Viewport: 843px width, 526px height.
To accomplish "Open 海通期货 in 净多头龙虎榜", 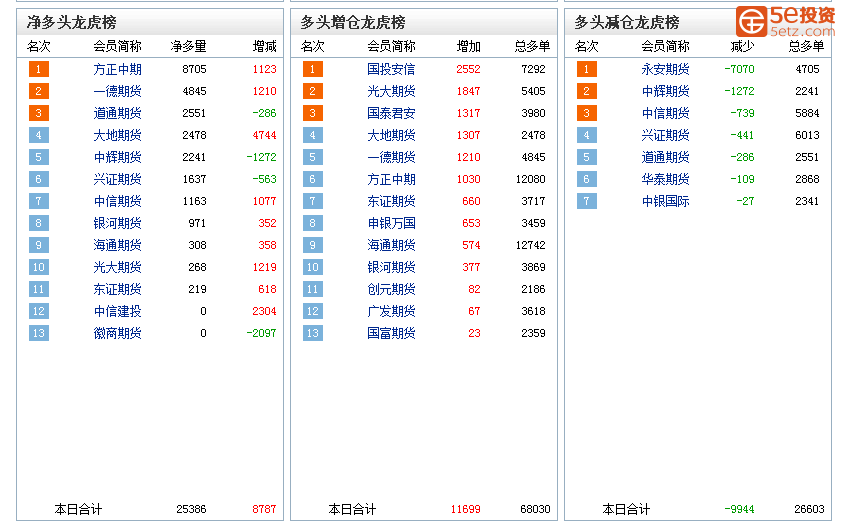I will 117,245.
